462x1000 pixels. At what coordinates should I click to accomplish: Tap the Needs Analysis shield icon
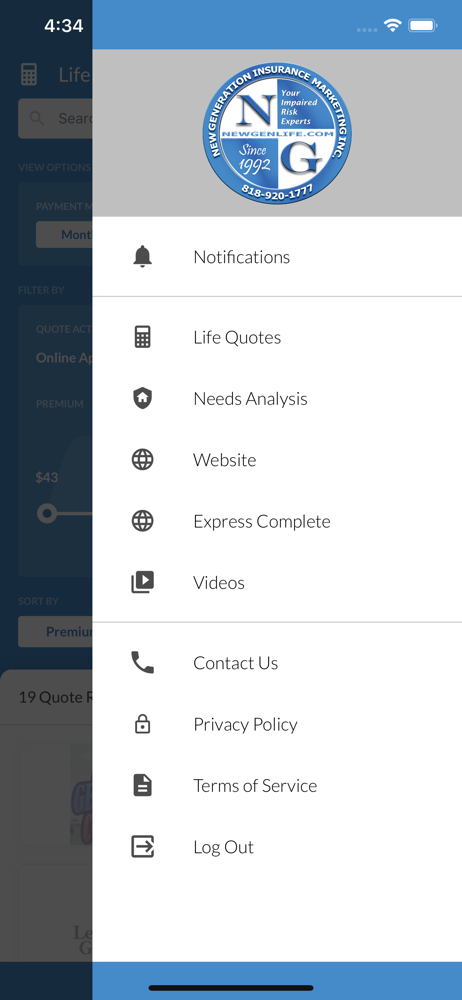pos(142,398)
